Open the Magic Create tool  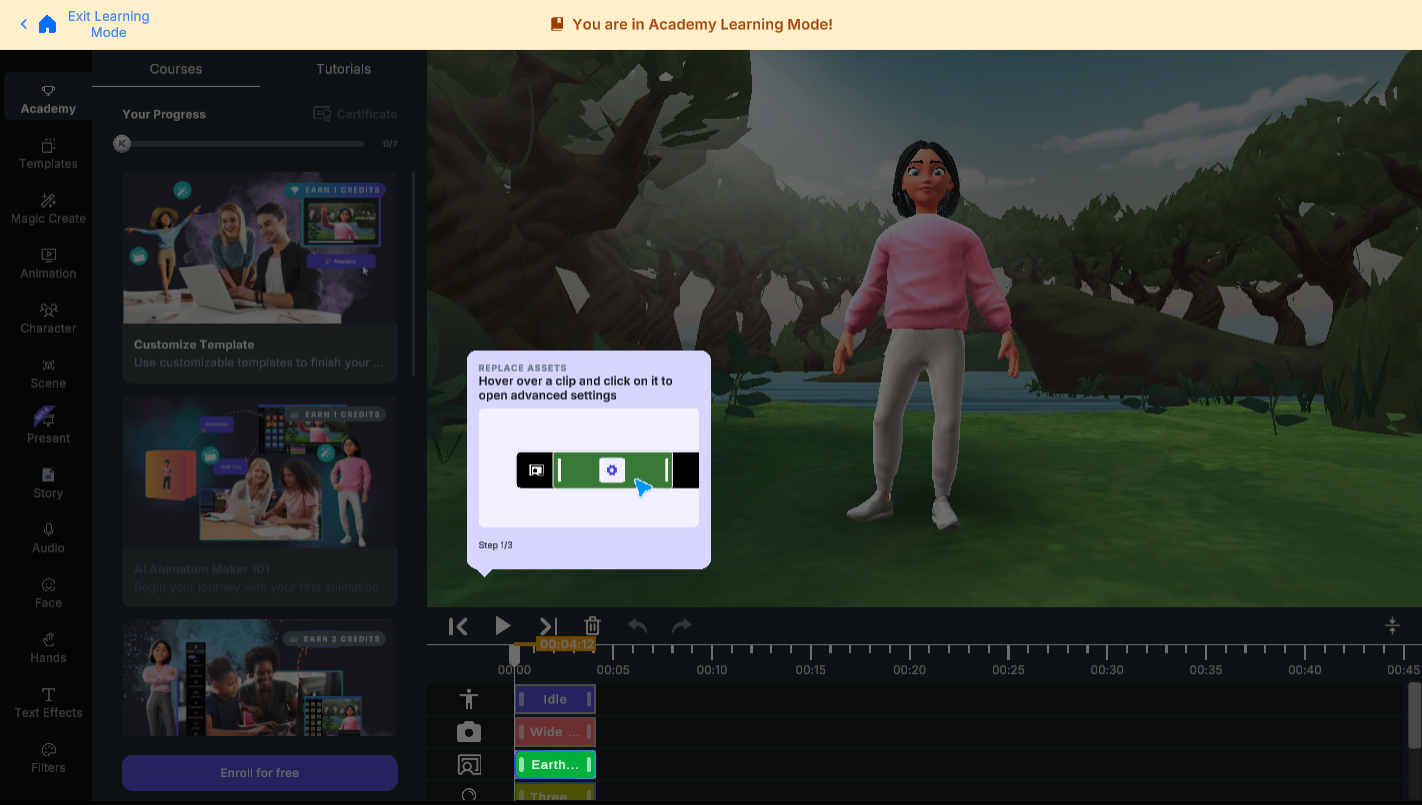tap(47, 209)
